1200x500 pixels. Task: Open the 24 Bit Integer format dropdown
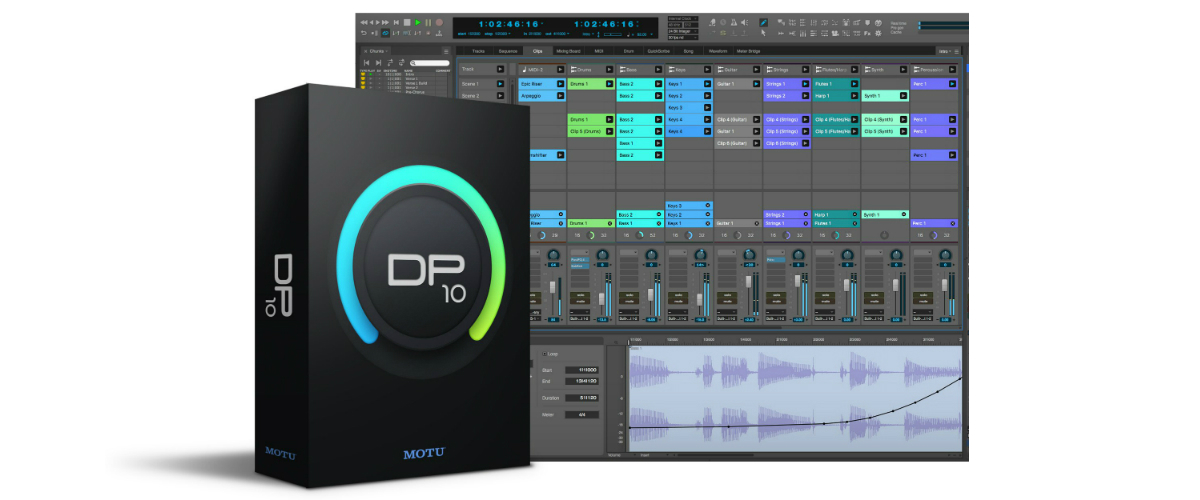tap(683, 31)
